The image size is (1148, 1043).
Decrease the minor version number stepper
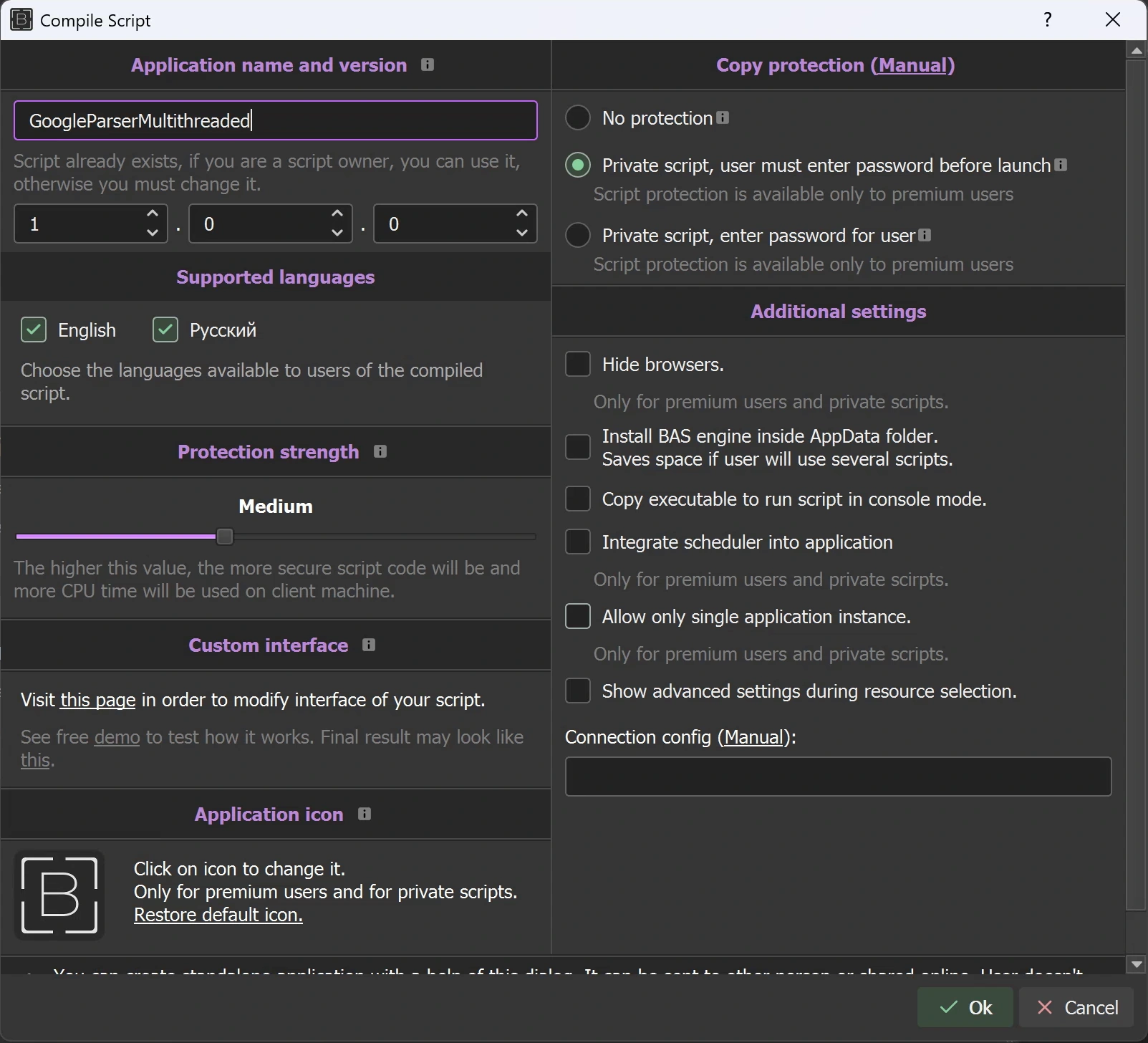pyautogui.click(x=337, y=233)
